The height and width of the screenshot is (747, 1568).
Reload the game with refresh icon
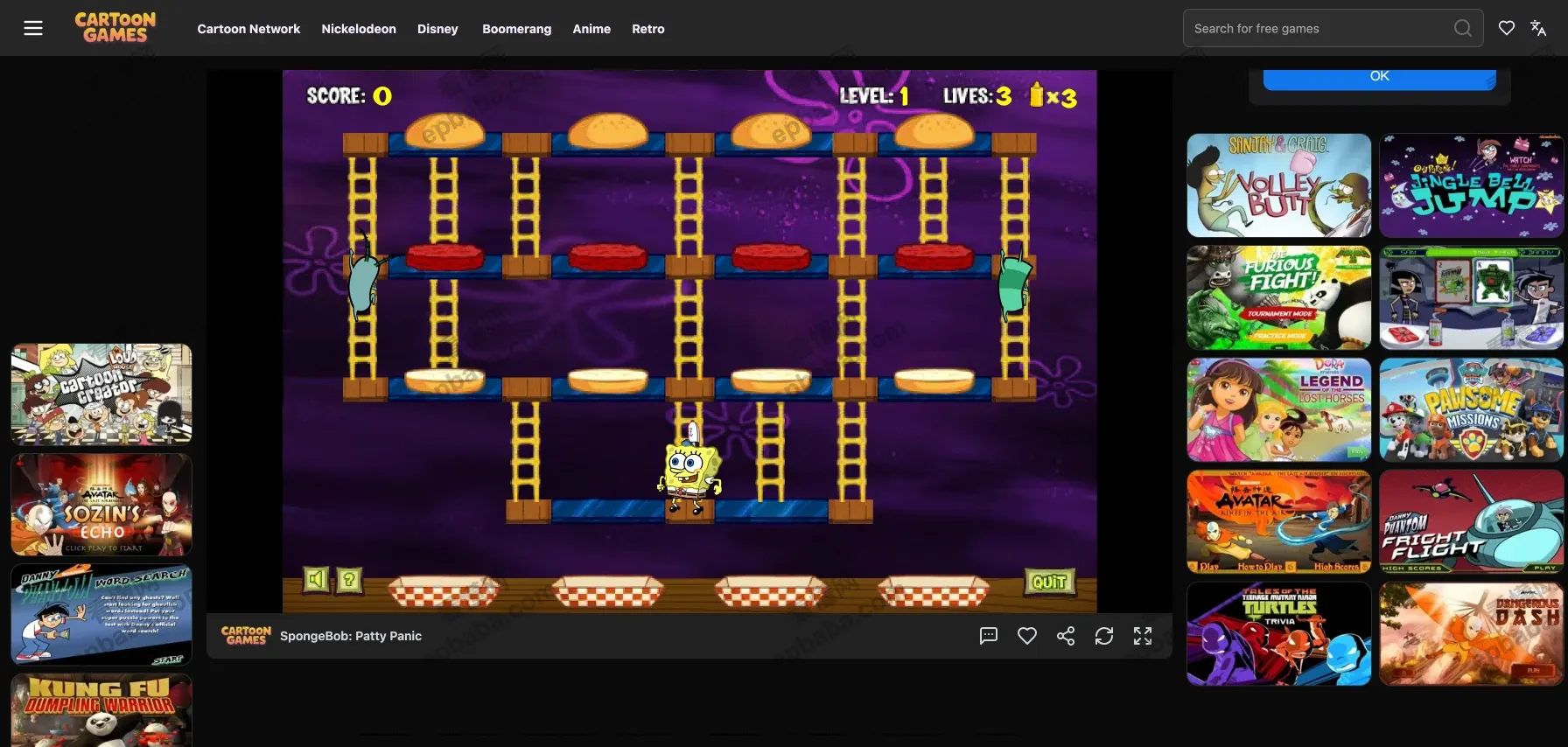click(x=1104, y=636)
